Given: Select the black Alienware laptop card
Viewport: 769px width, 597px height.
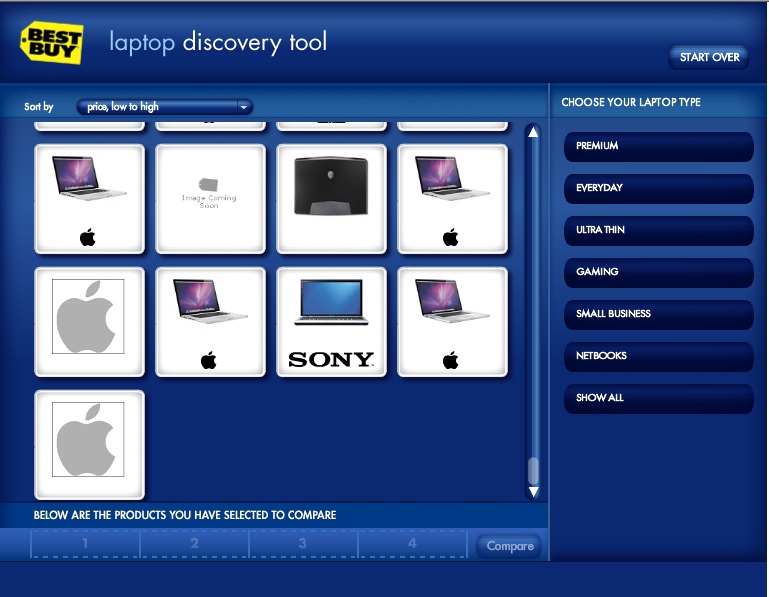Looking at the screenshot, I should [332, 199].
